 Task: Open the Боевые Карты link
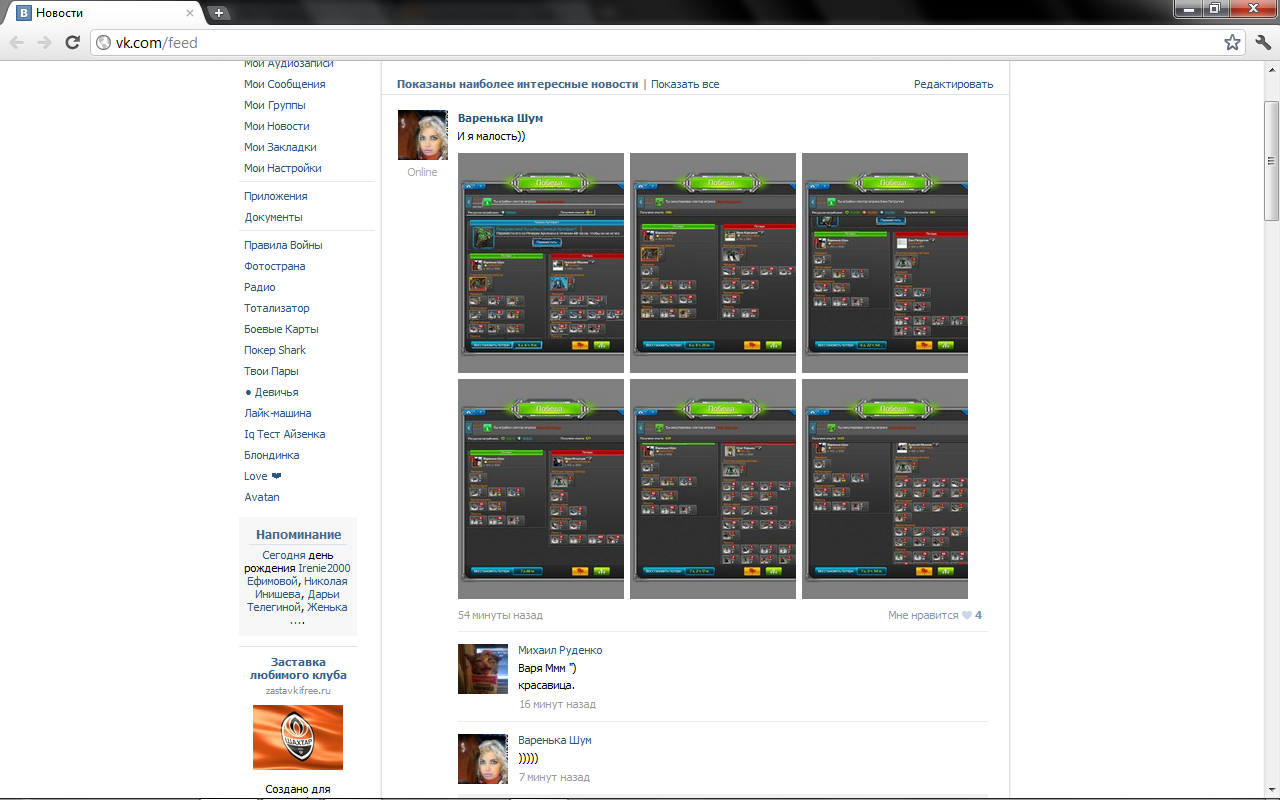281,329
